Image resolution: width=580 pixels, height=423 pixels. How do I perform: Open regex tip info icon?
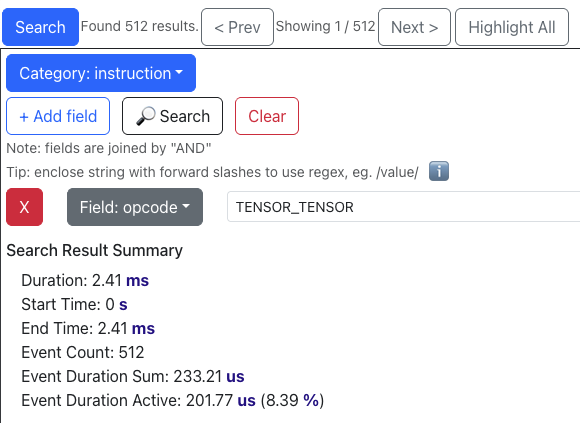(439, 171)
